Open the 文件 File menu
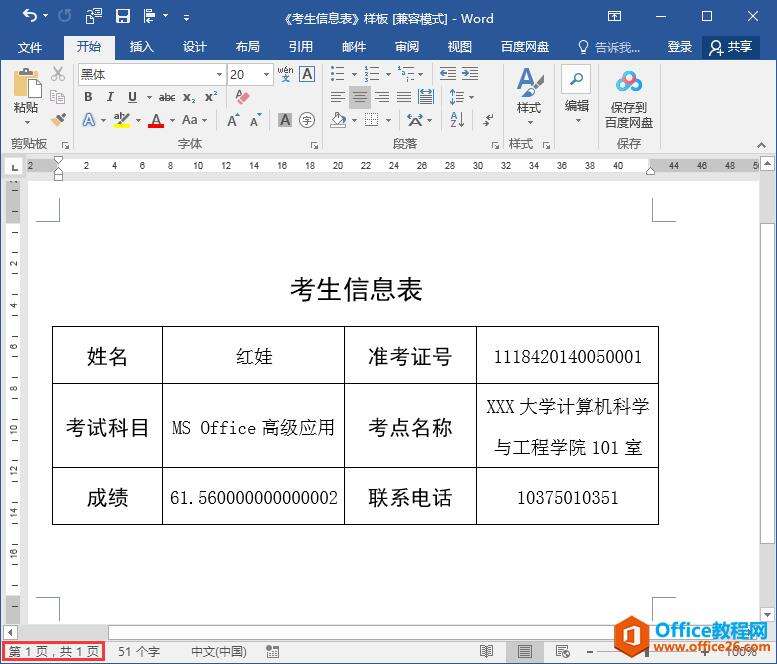The height and width of the screenshot is (664, 777). [30, 47]
